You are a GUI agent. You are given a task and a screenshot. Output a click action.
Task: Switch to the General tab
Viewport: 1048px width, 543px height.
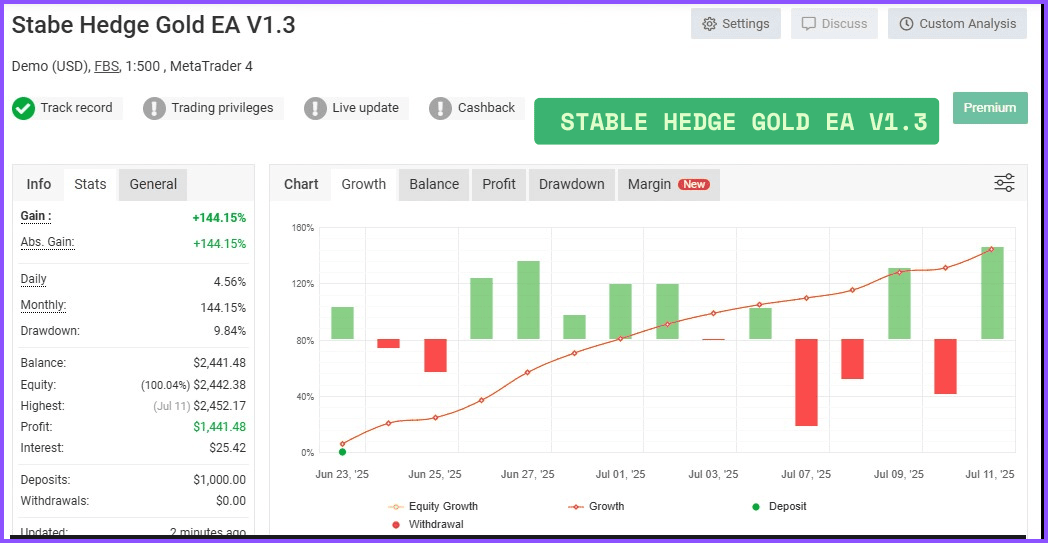pos(153,184)
